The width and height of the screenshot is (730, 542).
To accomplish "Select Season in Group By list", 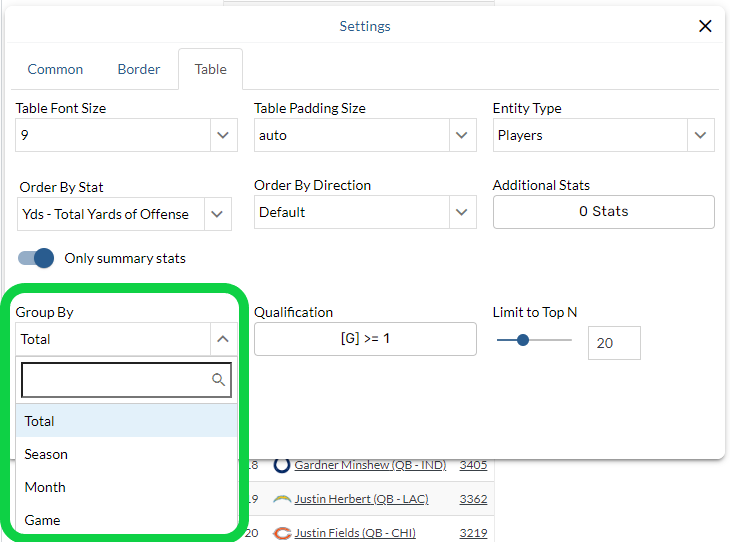I will 46,454.
